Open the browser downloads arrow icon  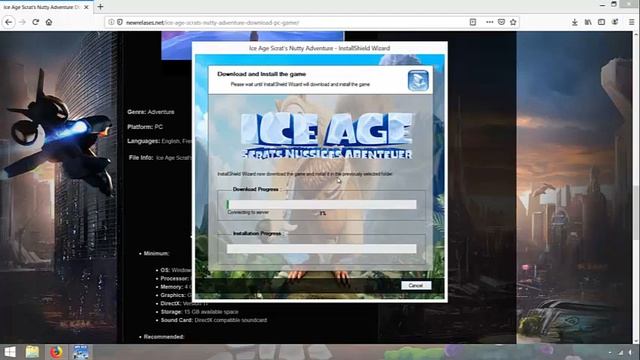click(x=574, y=22)
